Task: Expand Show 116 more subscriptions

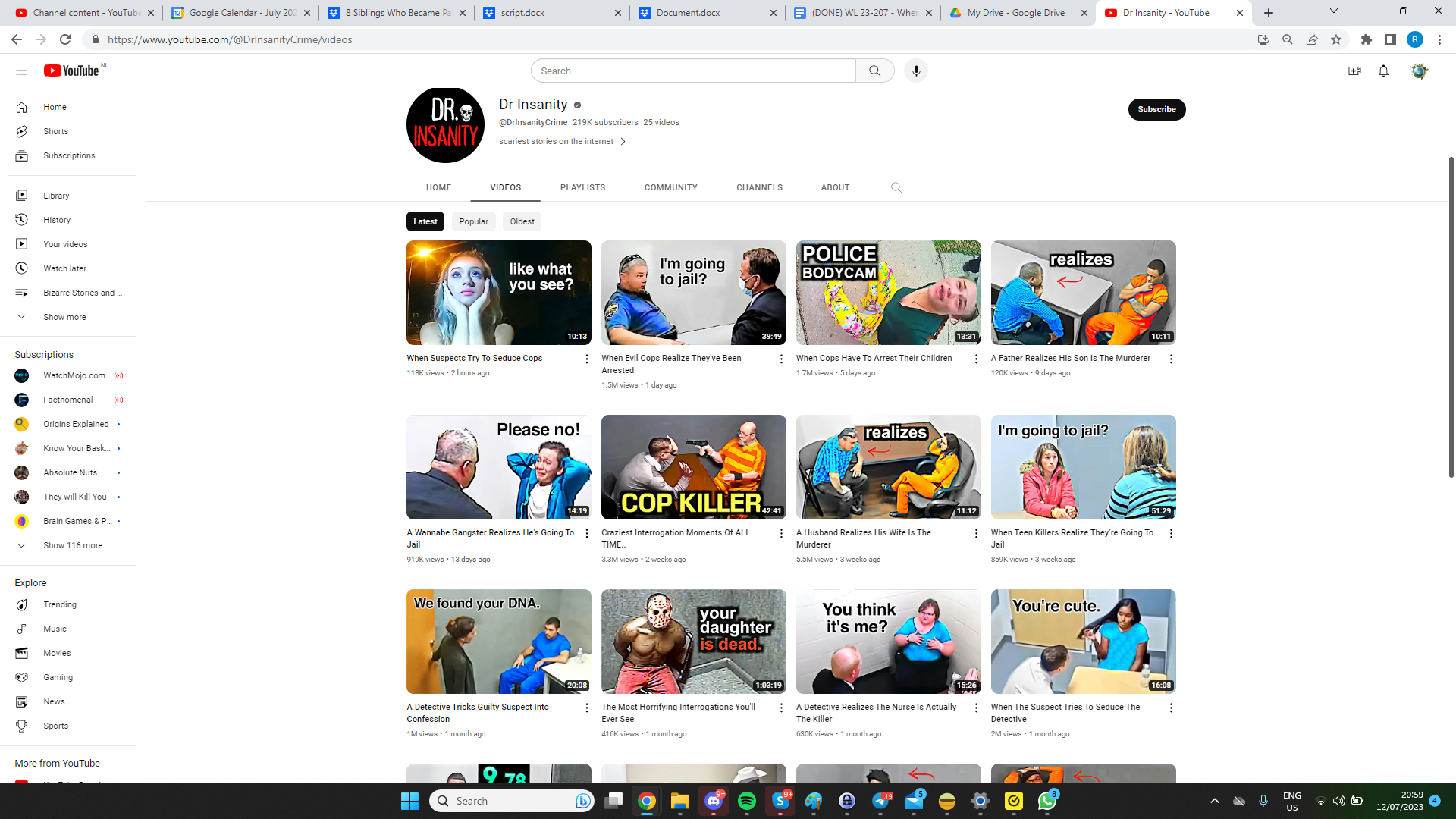Action: tap(72, 545)
